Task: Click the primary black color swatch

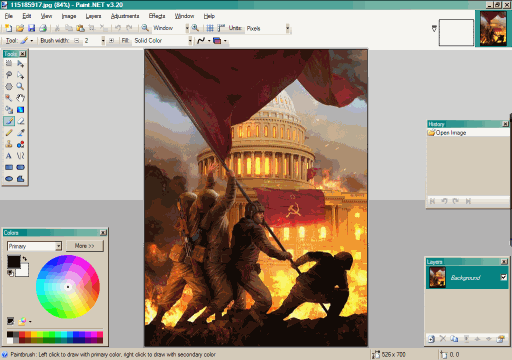Action: (13, 261)
